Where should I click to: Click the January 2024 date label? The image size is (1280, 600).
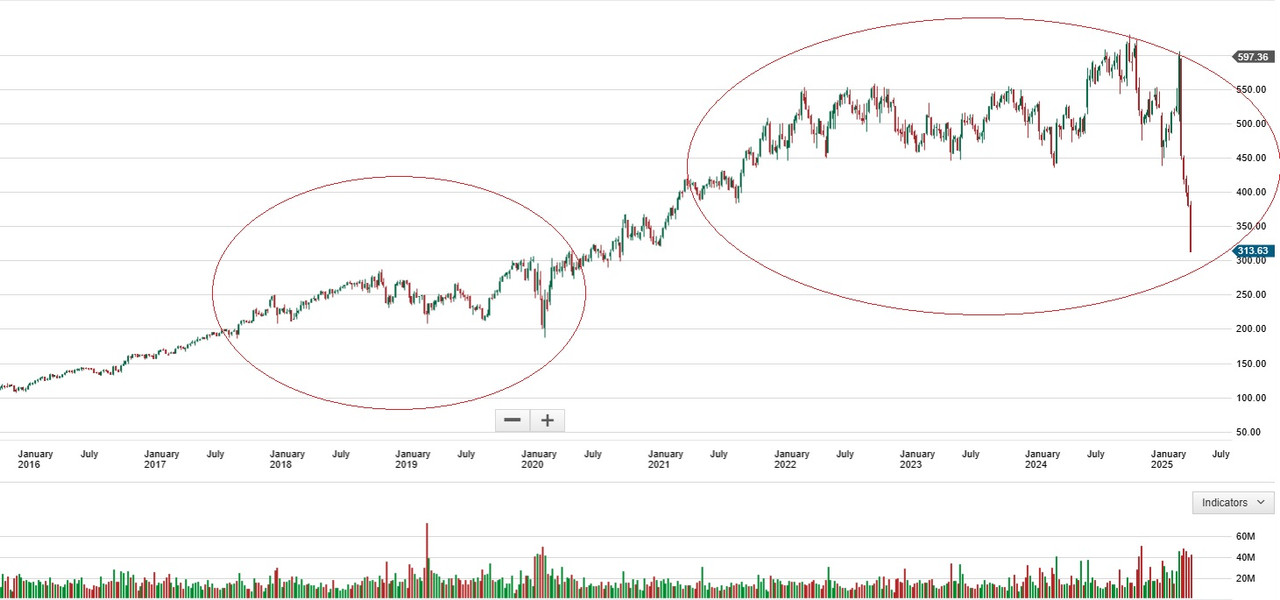coord(1043,459)
